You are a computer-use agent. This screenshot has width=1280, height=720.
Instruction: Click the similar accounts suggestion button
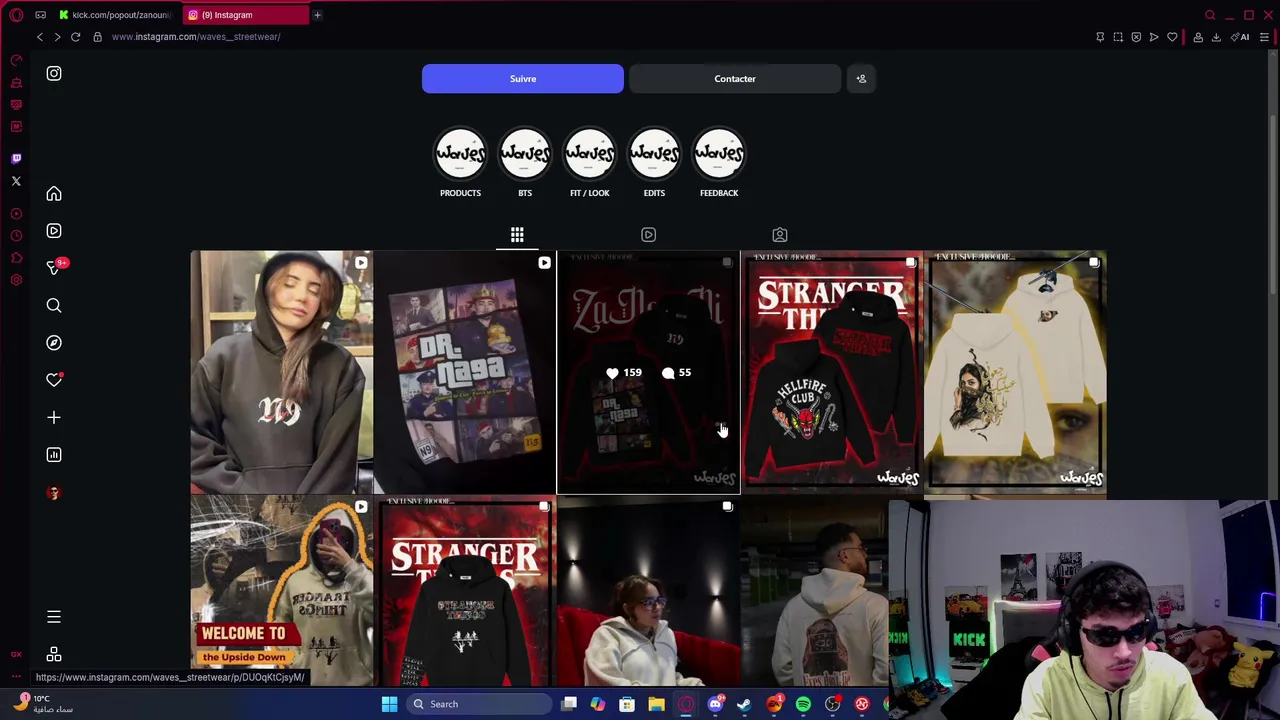click(861, 79)
